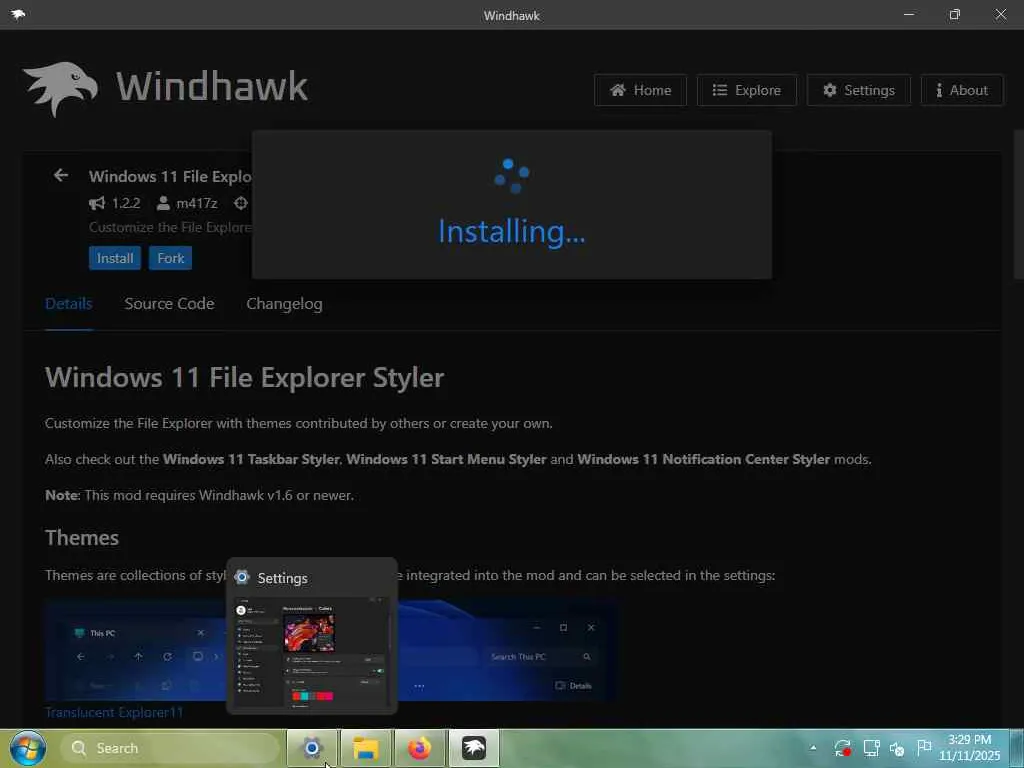Screen dimensions: 1024x768
Task: Click version number 1.2.2
Action: (126, 204)
